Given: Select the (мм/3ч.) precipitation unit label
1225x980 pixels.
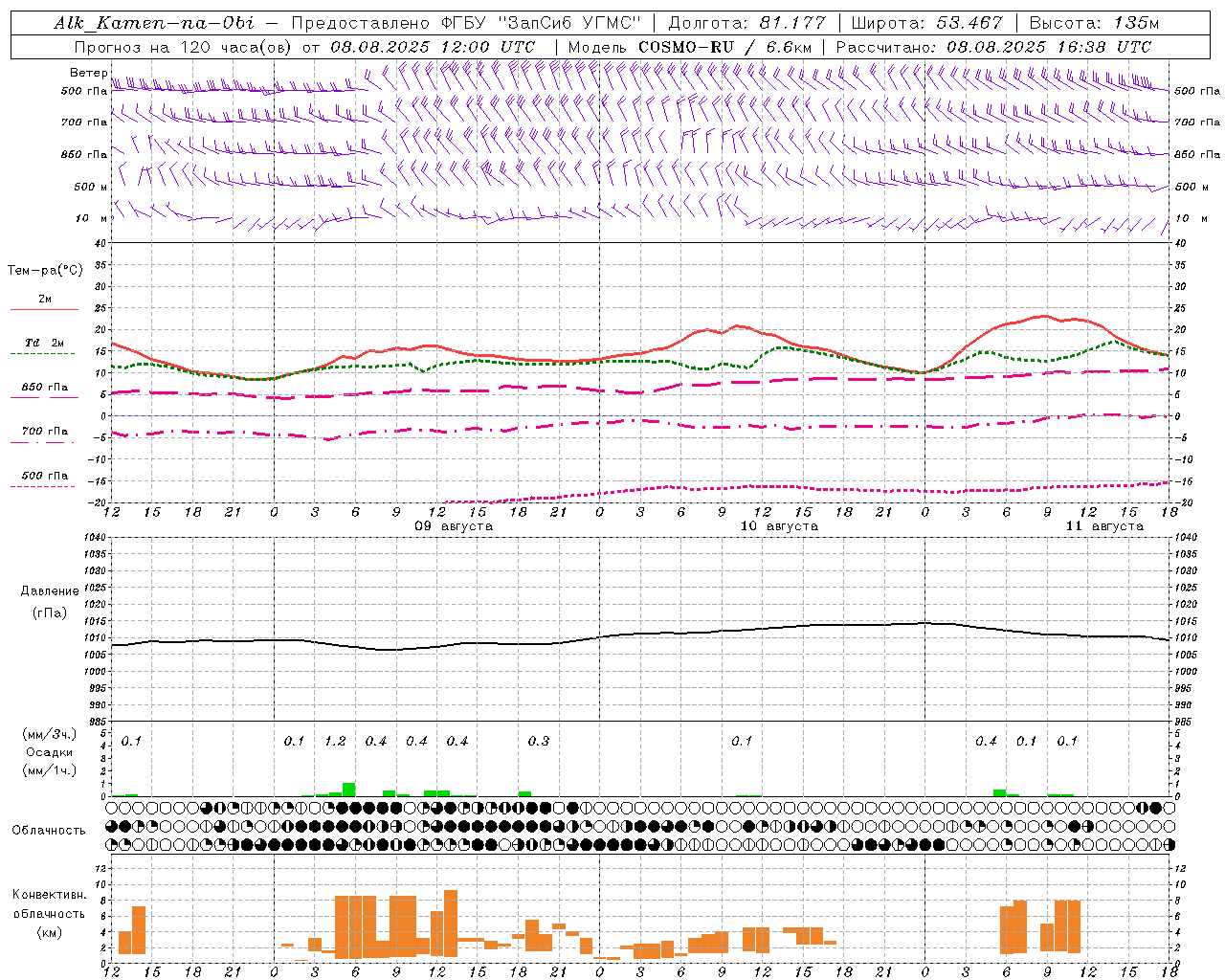Looking at the screenshot, I should coord(50,735).
